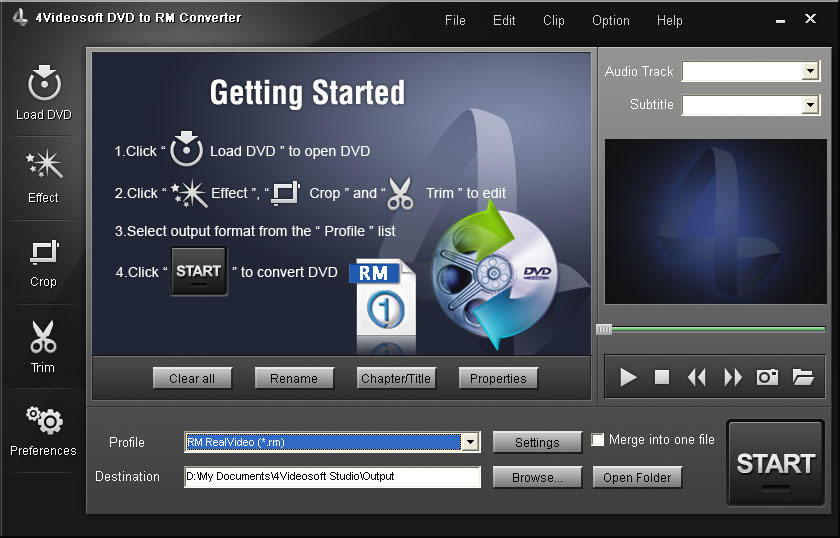Open the Effect editing tool

43,167
